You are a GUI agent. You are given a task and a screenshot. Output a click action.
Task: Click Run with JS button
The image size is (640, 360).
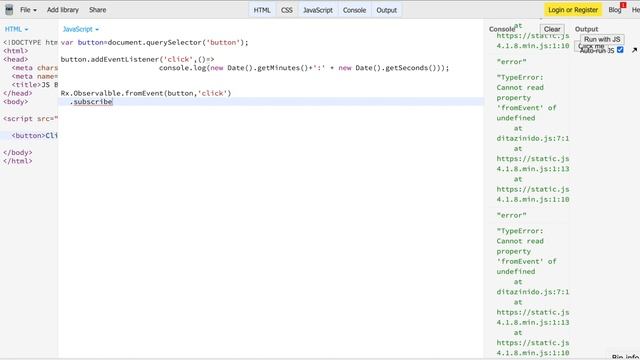(x=602, y=39)
